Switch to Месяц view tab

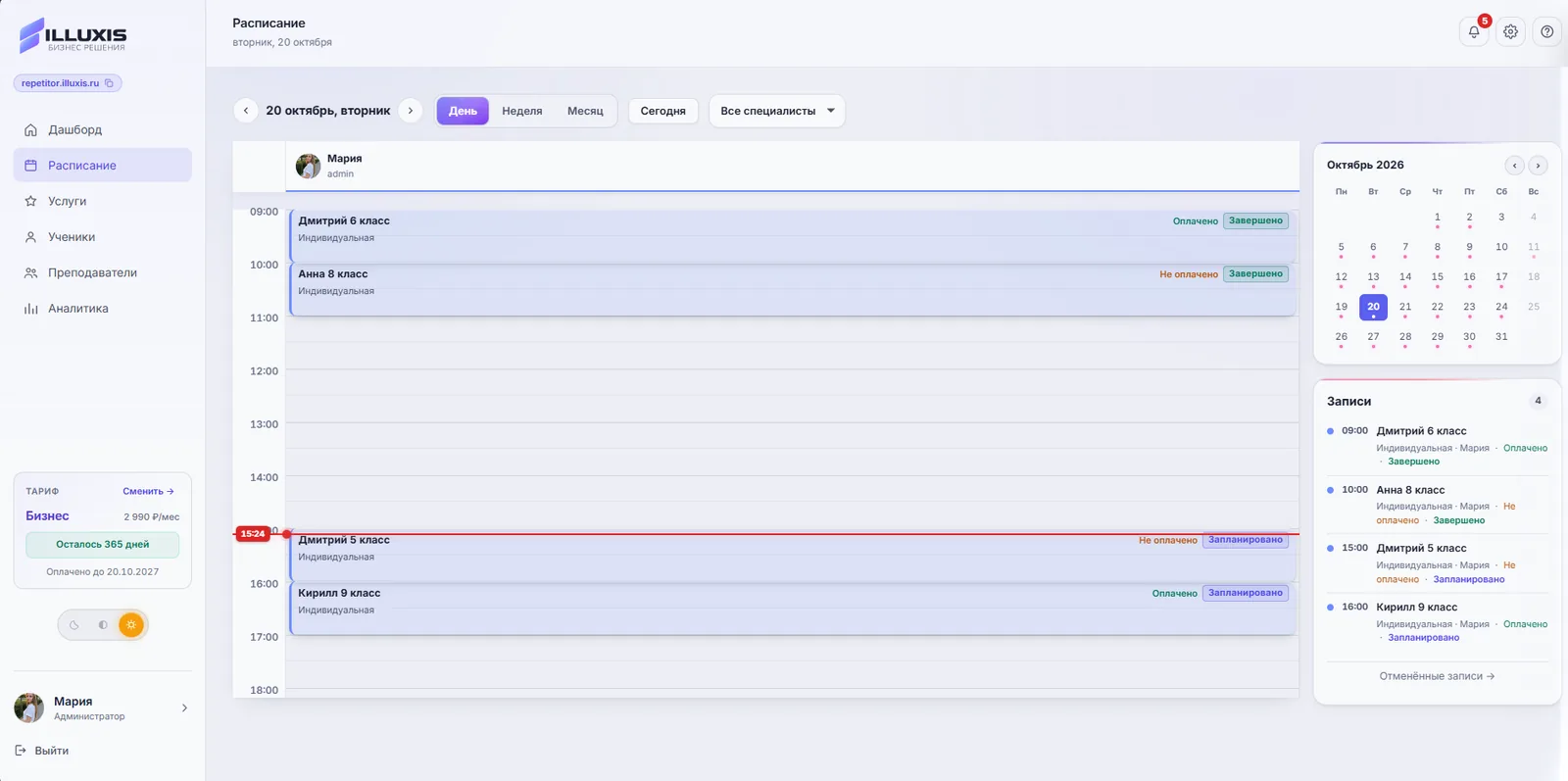(x=585, y=111)
